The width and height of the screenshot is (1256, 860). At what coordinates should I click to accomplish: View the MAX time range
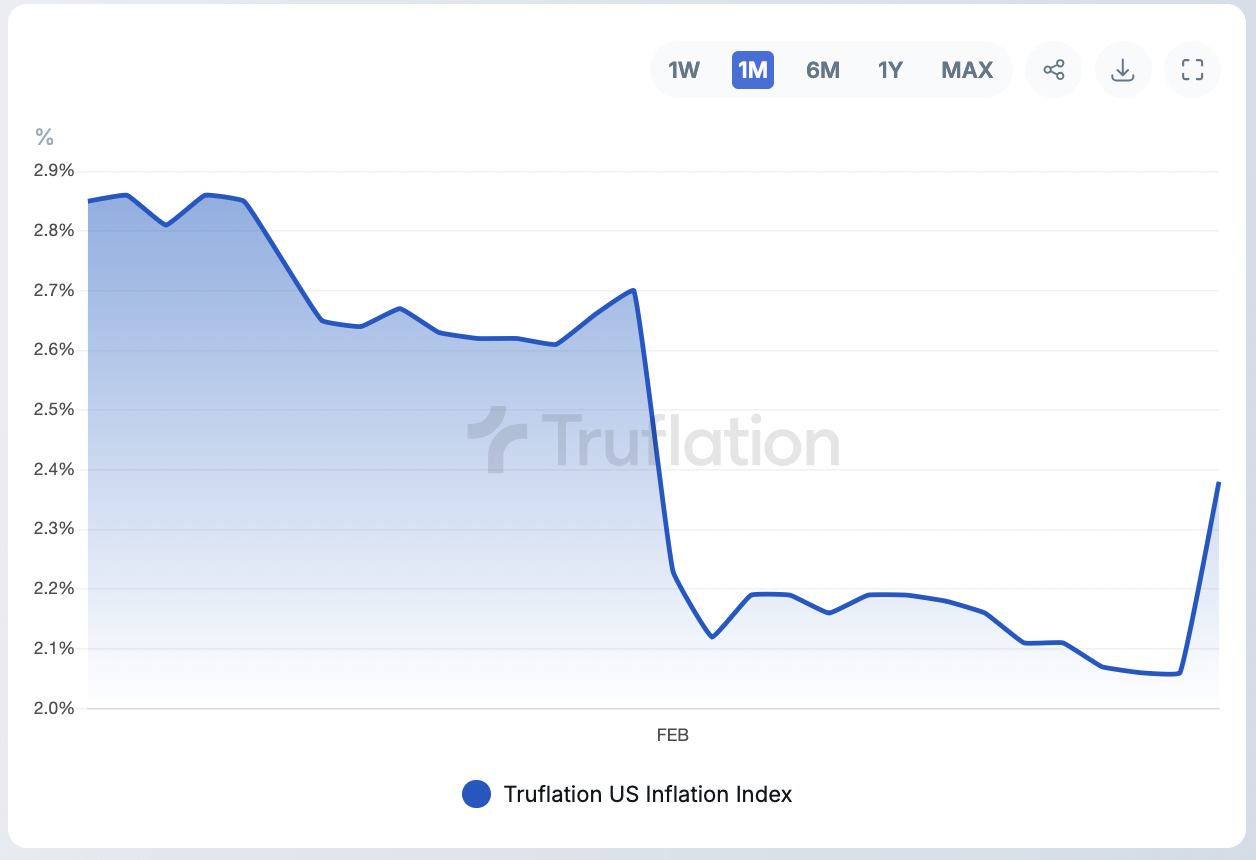tap(967, 70)
